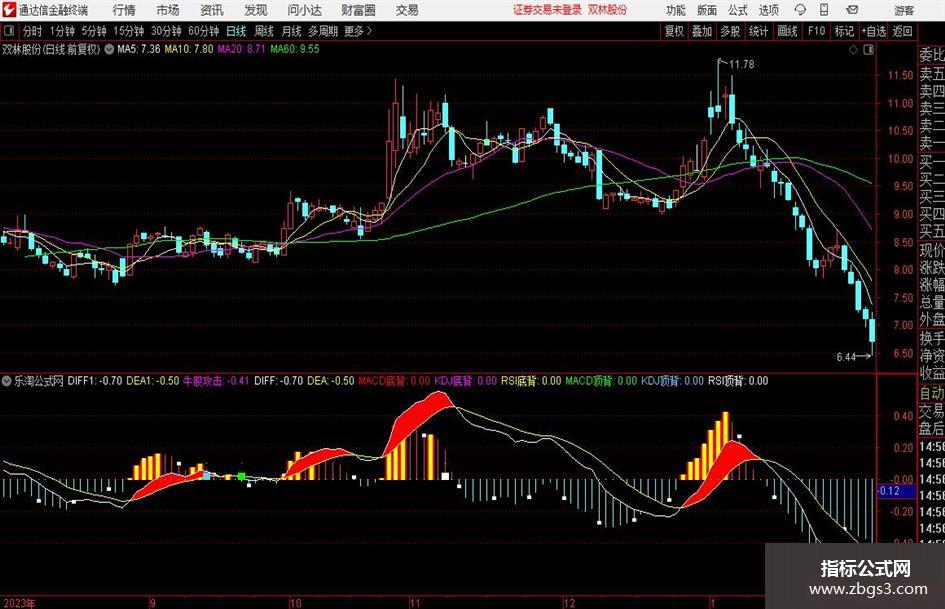Click the 牛股攻击 indicator label
This screenshot has height=609, width=945.
pos(216,381)
